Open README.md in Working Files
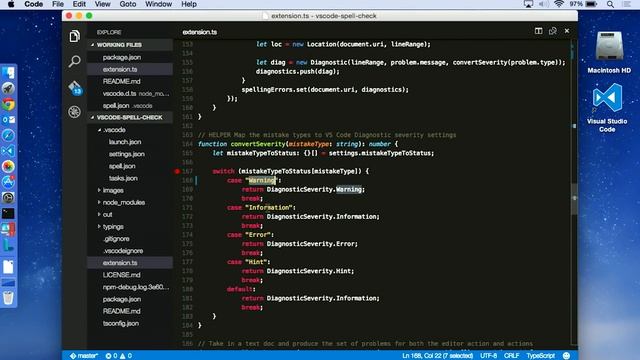640x360 pixels. [x=130, y=82]
